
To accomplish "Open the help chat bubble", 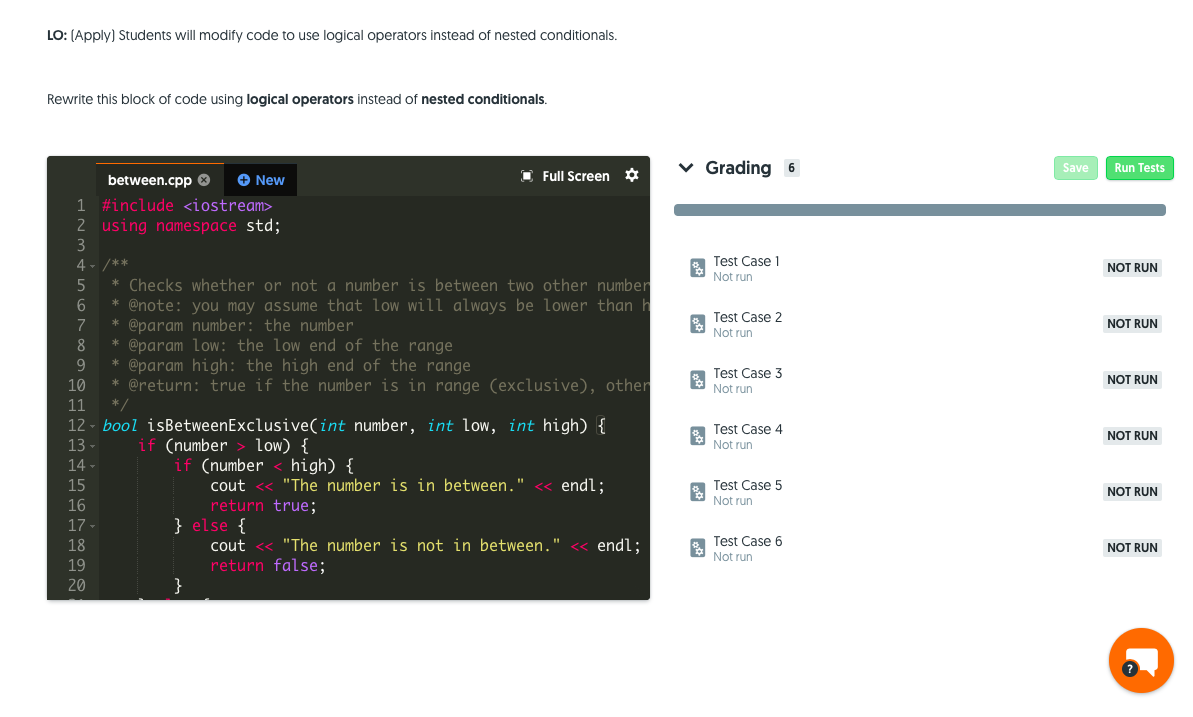I will (x=1141, y=660).
